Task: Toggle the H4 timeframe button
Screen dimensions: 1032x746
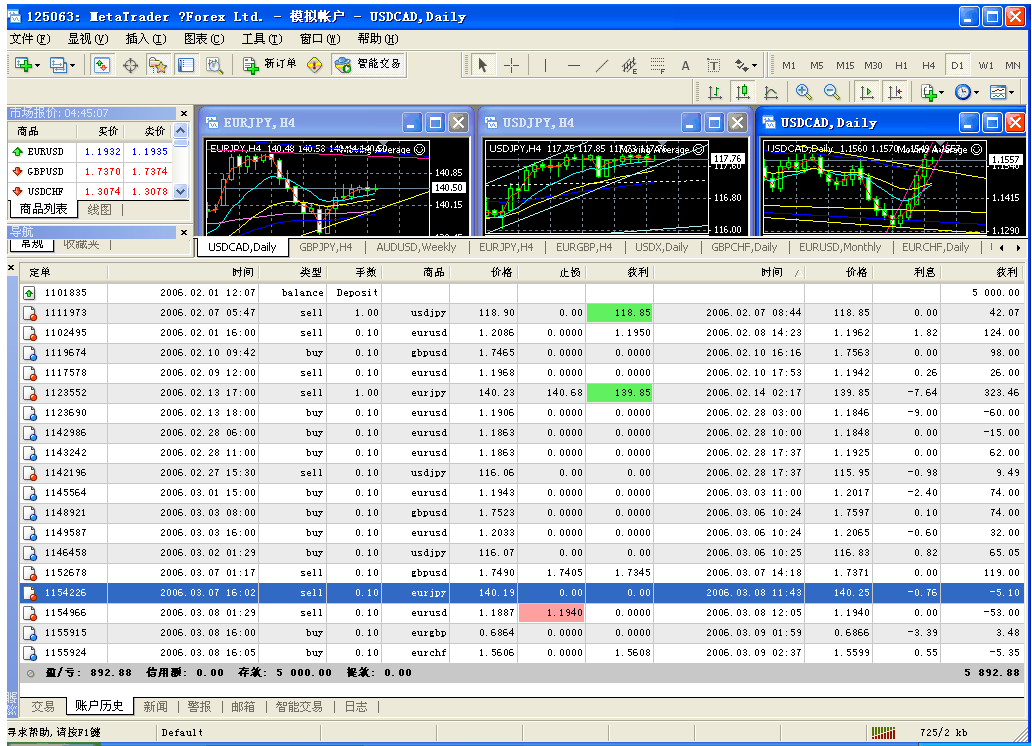Action: 928,65
